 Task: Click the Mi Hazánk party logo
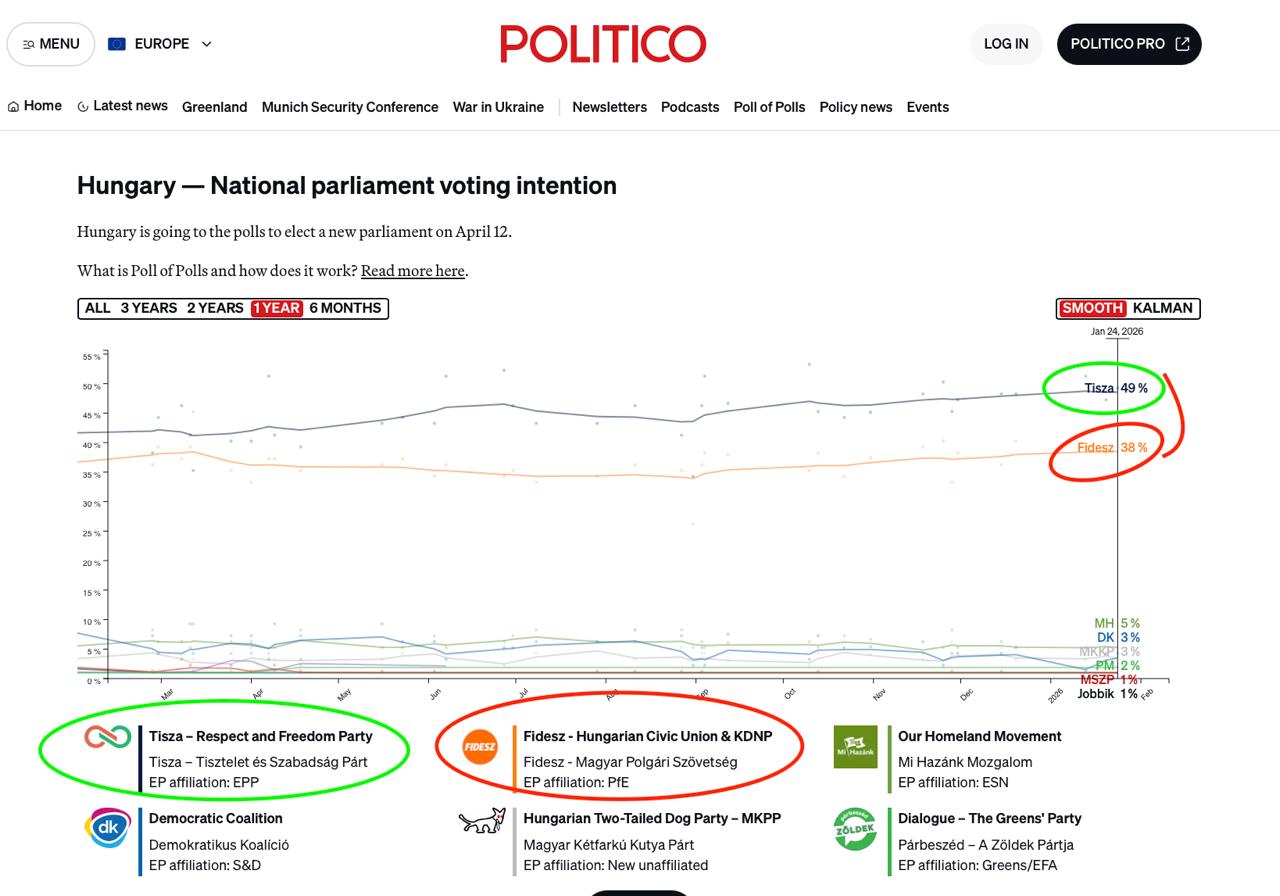point(855,747)
